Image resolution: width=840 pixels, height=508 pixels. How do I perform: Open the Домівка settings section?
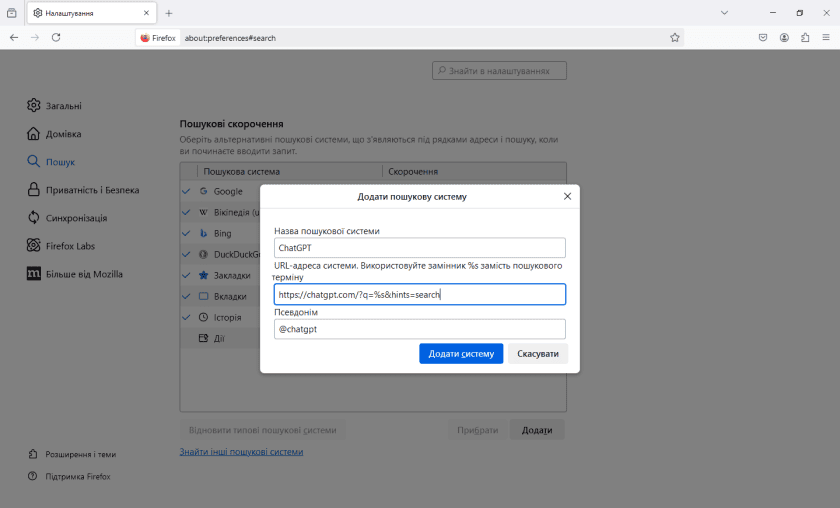tap(54, 134)
